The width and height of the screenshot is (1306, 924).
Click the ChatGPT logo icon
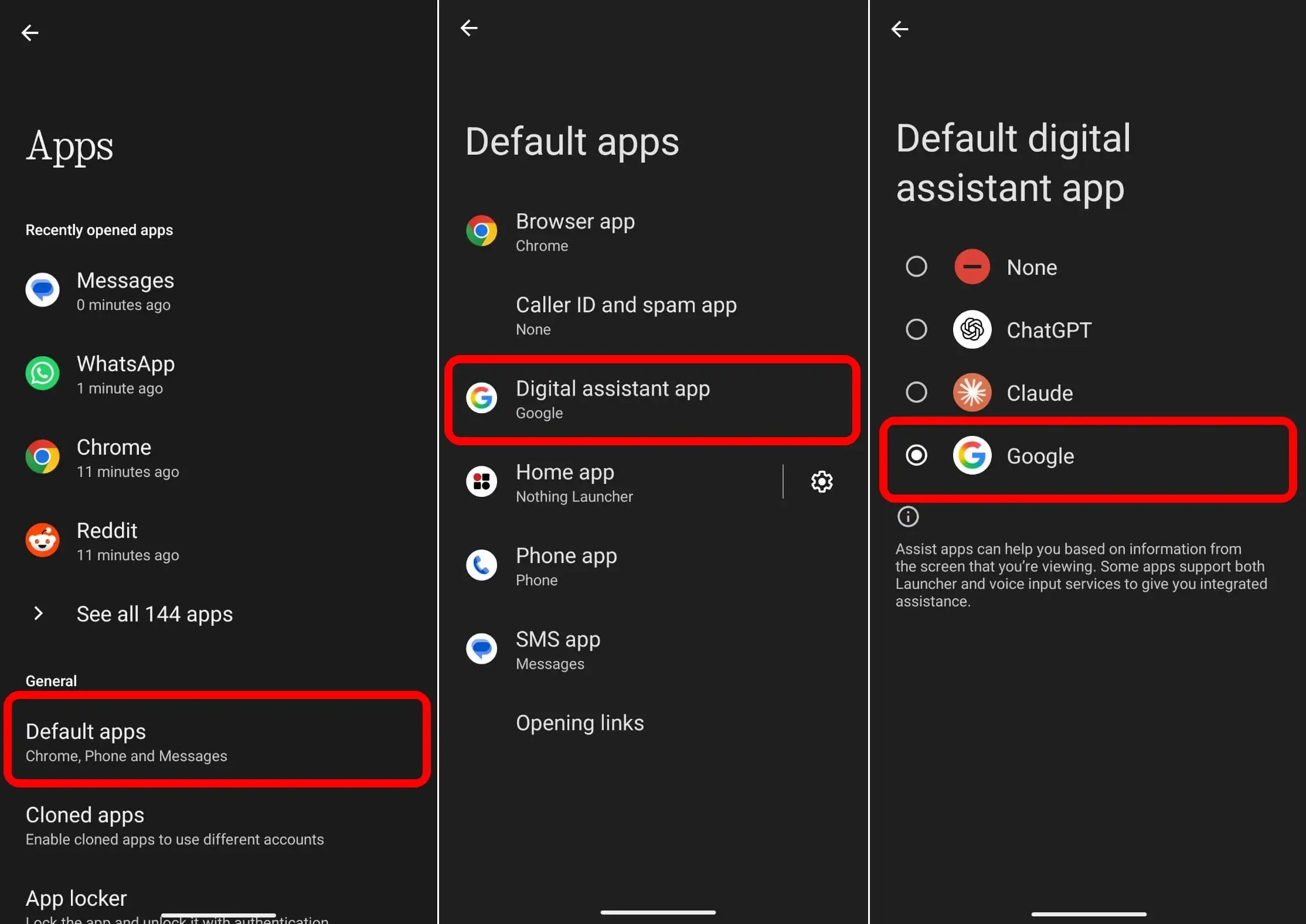click(971, 329)
